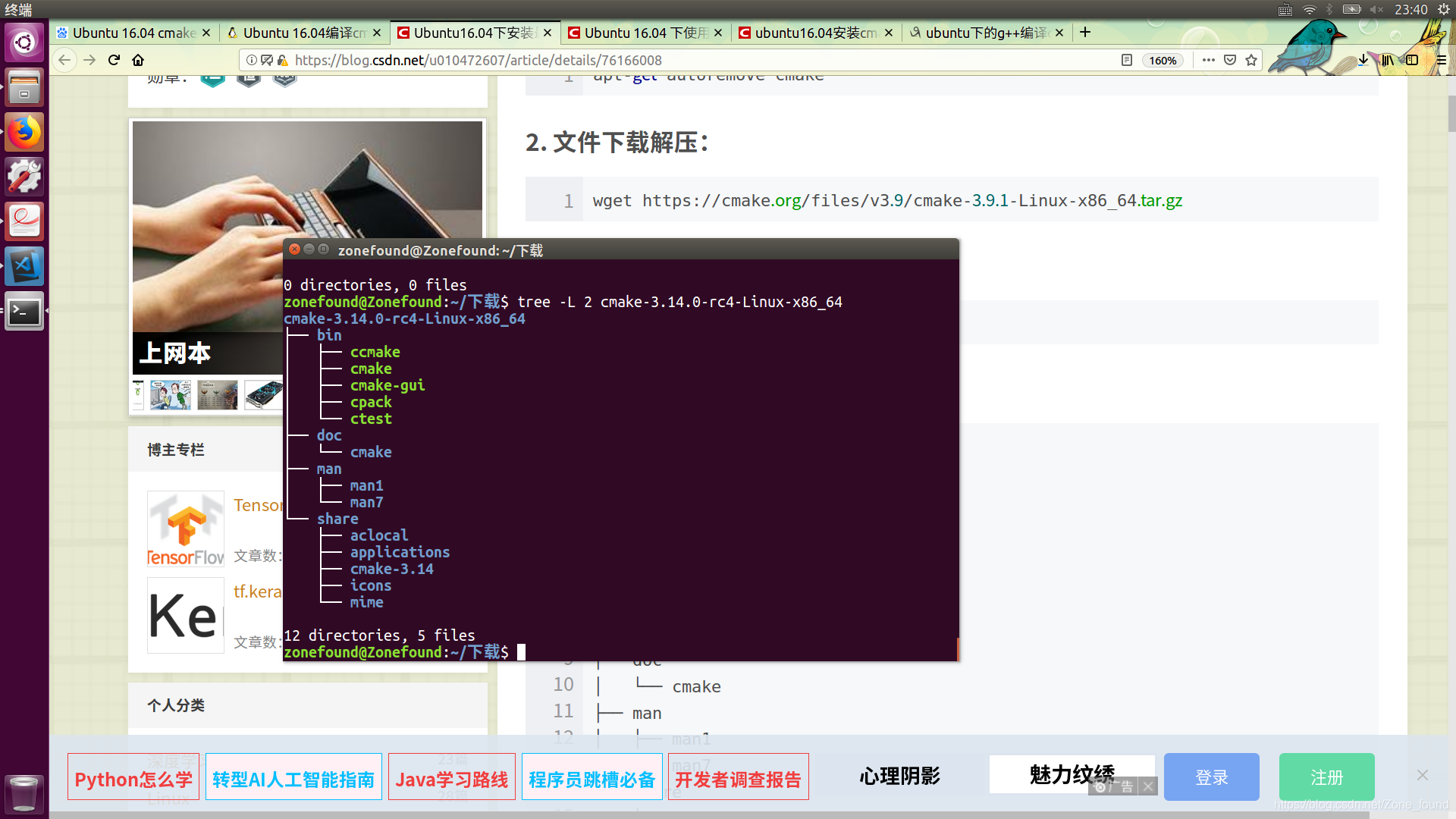Image resolution: width=1456 pixels, height=819 pixels.
Task: Toggle the Firefox sidebar
Action: point(1412,60)
